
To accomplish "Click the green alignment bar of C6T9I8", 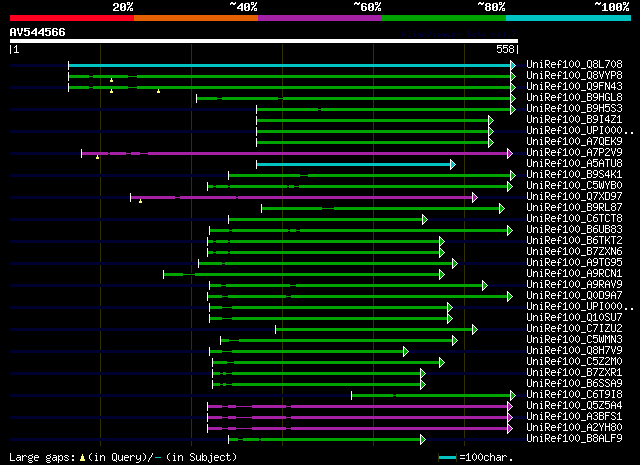I will (x=431, y=396).
